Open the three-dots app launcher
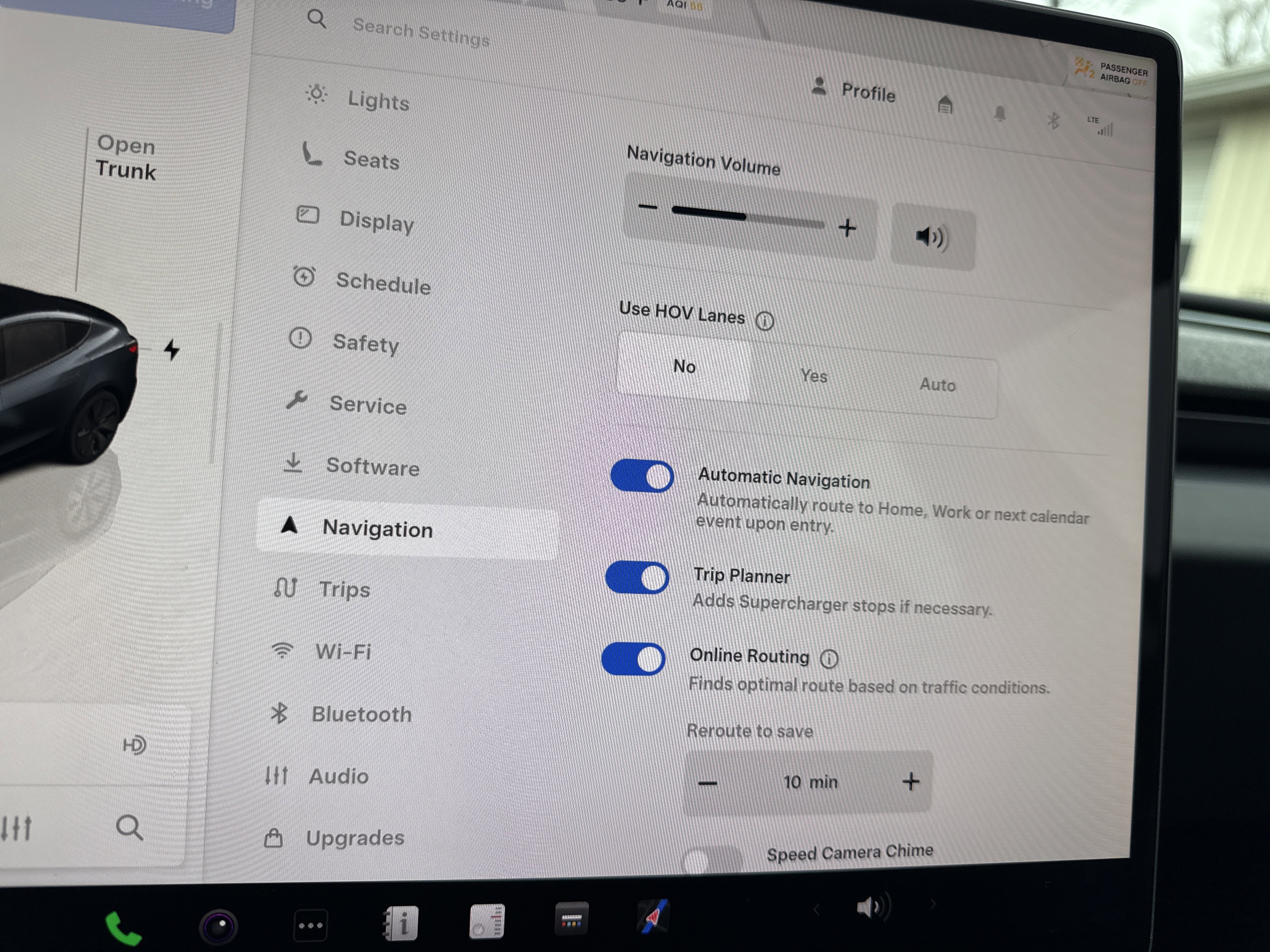This screenshot has height=952, width=1270. [x=310, y=925]
